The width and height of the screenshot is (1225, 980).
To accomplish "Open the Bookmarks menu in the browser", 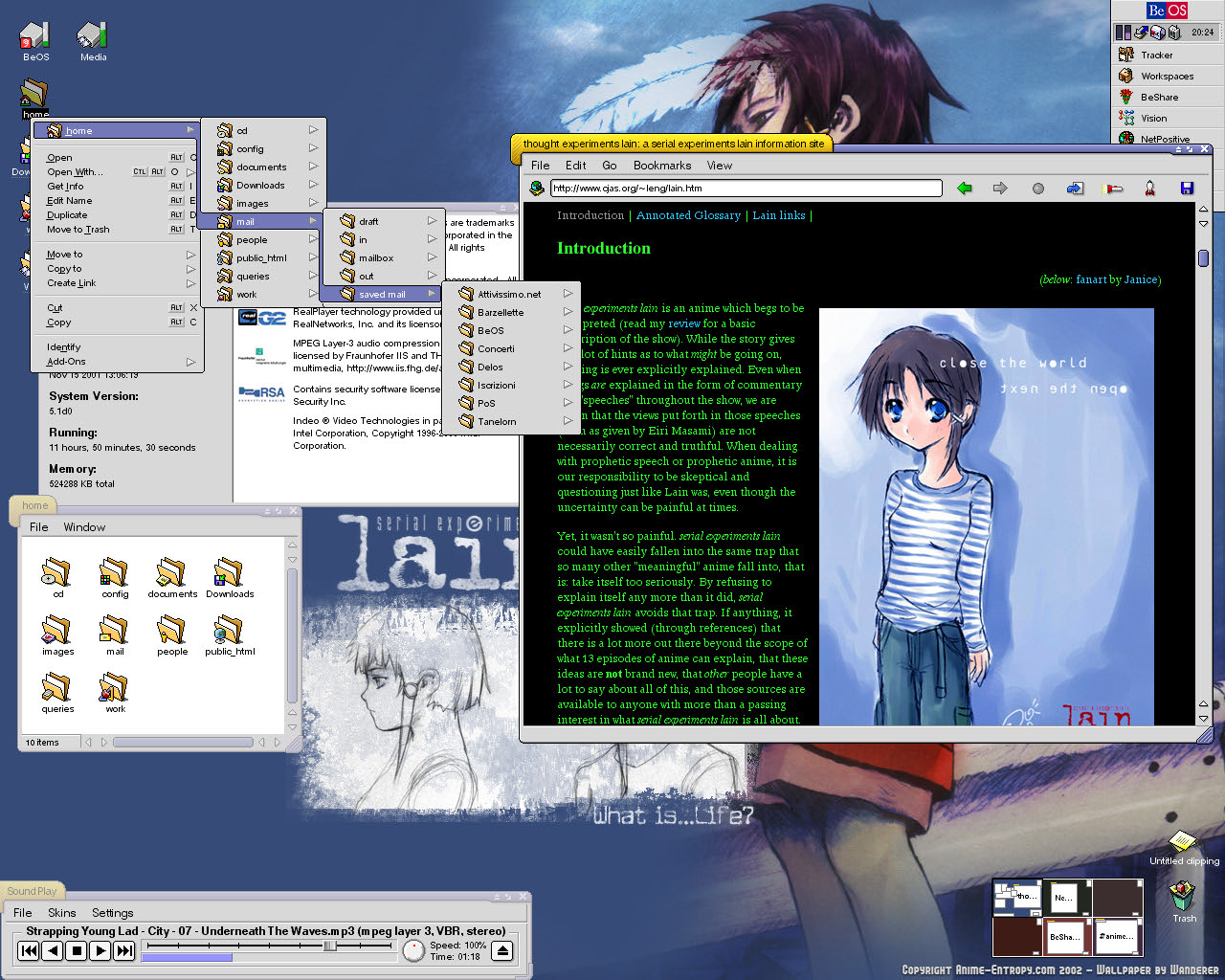I will pyautogui.click(x=662, y=166).
